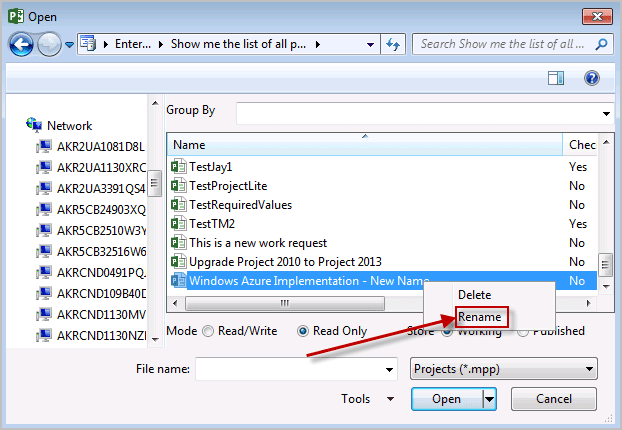Select the Read/Write mode radio button
The image size is (622, 430).
208,331
